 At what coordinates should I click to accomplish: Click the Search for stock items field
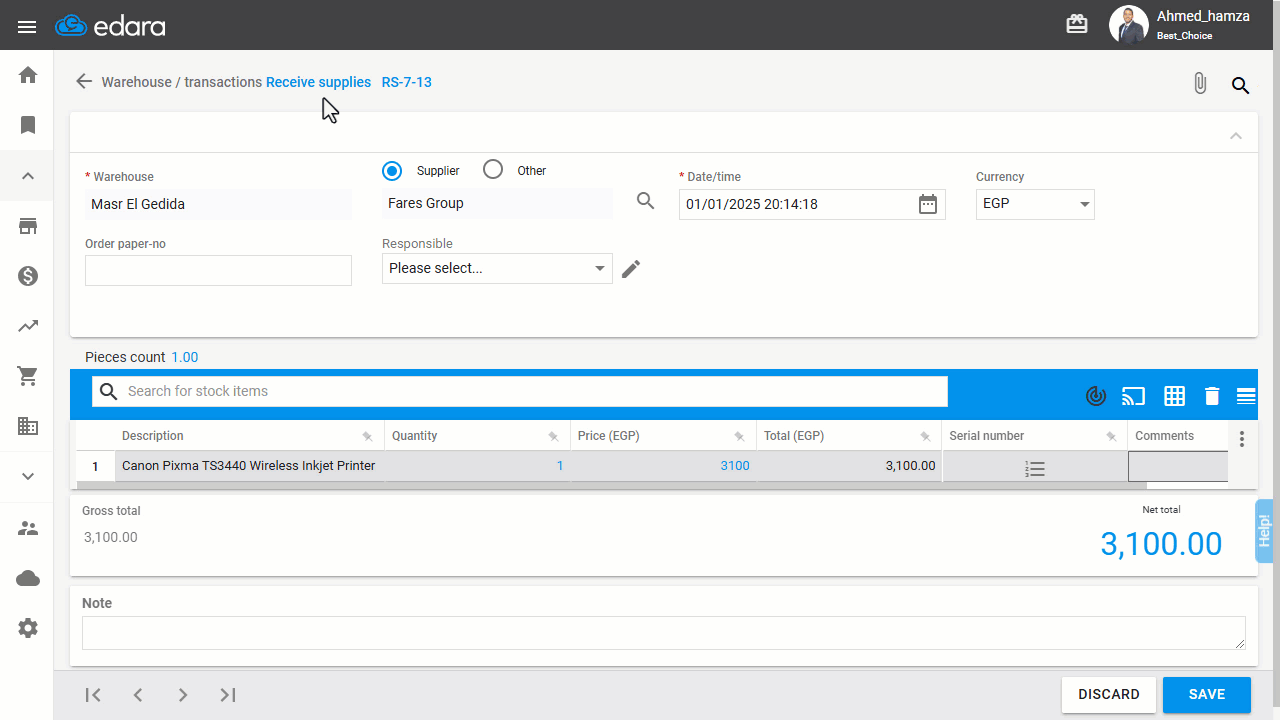(520, 391)
